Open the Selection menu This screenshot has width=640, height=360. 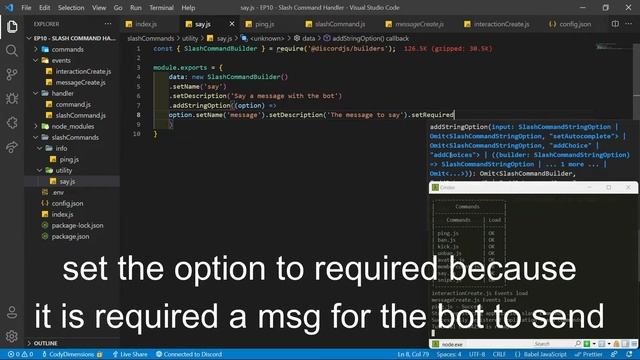click(x=71, y=8)
